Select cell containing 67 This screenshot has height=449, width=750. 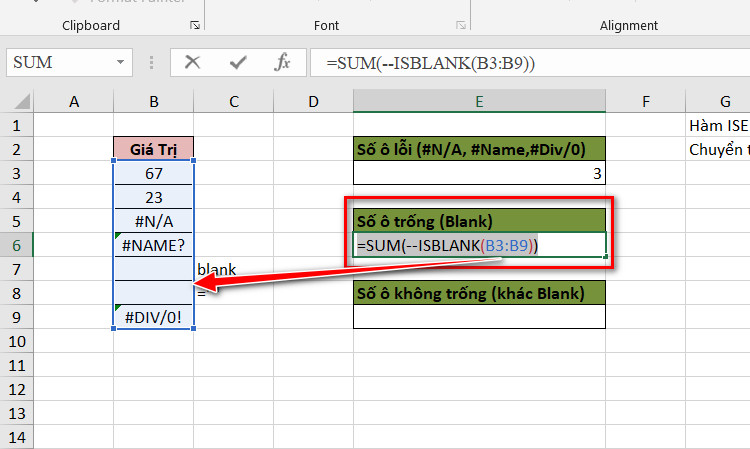tap(154, 173)
